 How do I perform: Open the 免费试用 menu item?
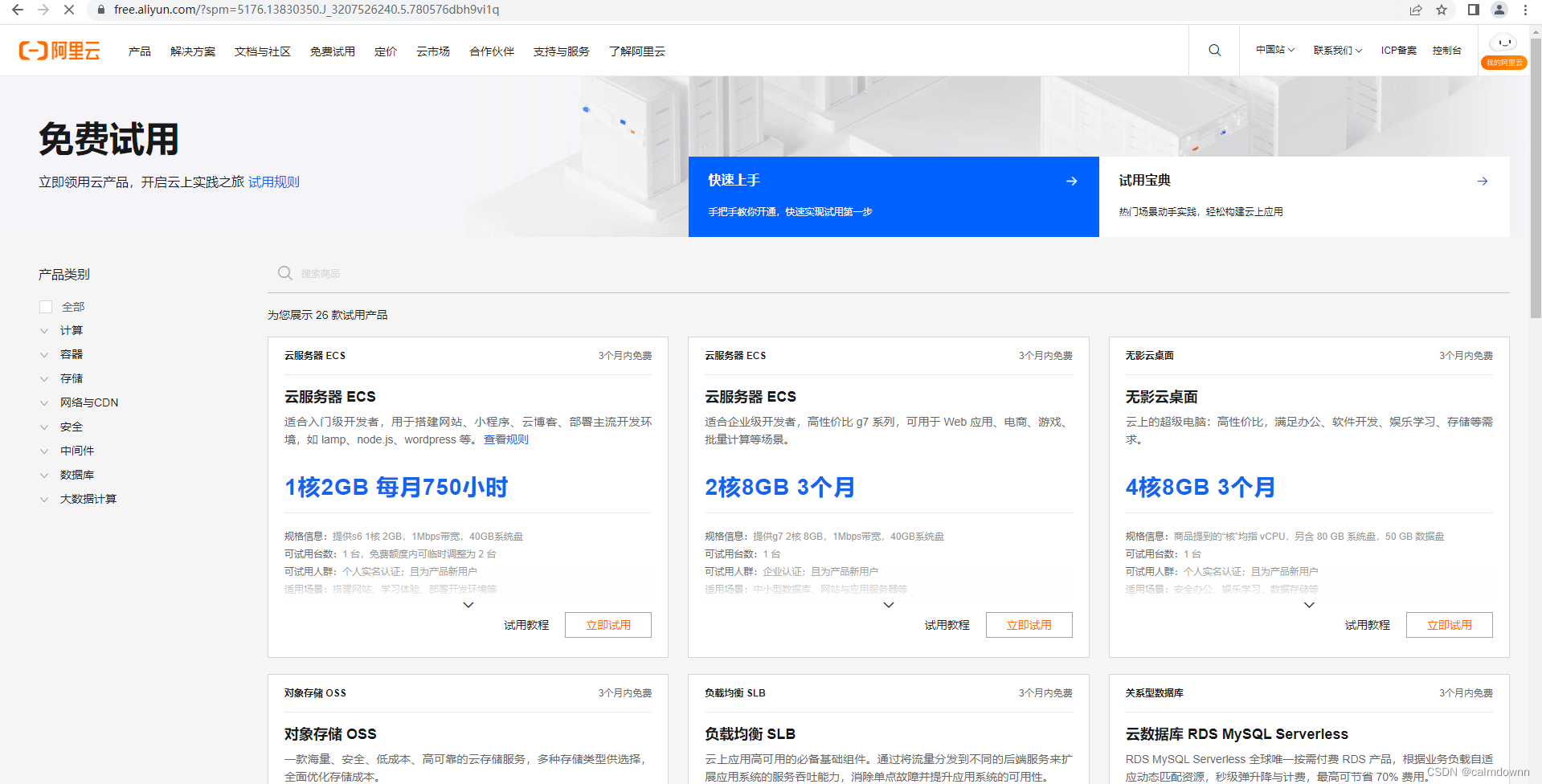pyautogui.click(x=332, y=51)
